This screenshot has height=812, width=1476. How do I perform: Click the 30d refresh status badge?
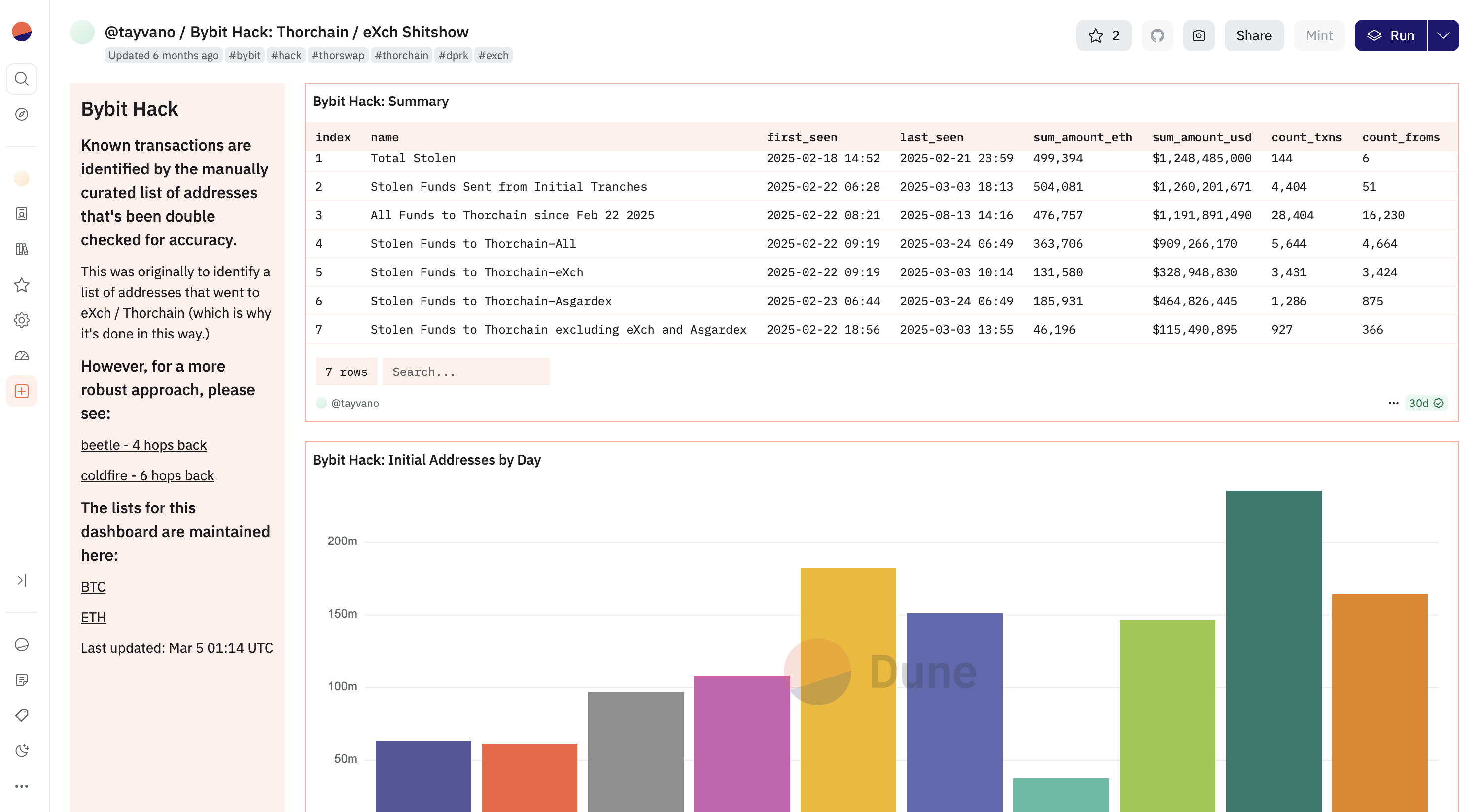[1426, 403]
